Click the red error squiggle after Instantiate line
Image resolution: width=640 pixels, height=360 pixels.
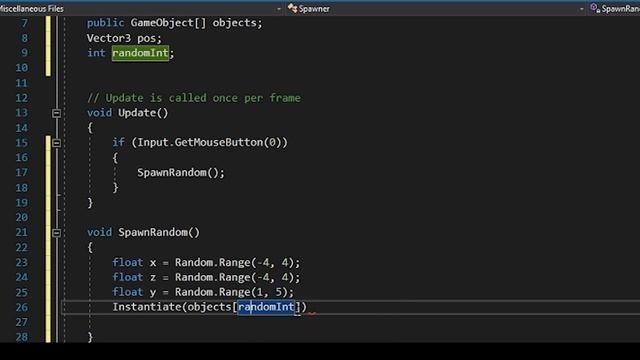312,313
